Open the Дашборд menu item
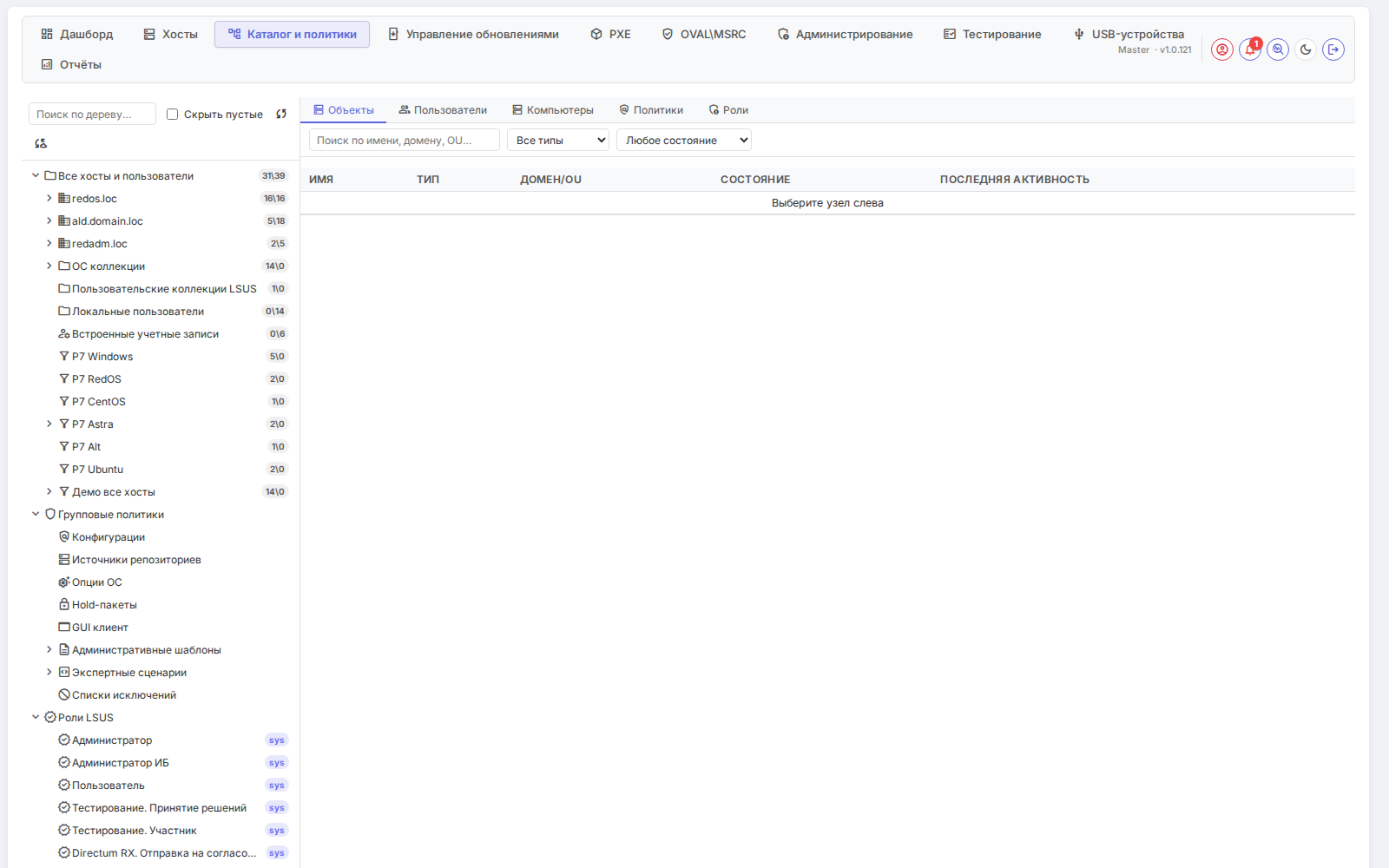 point(77,34)
